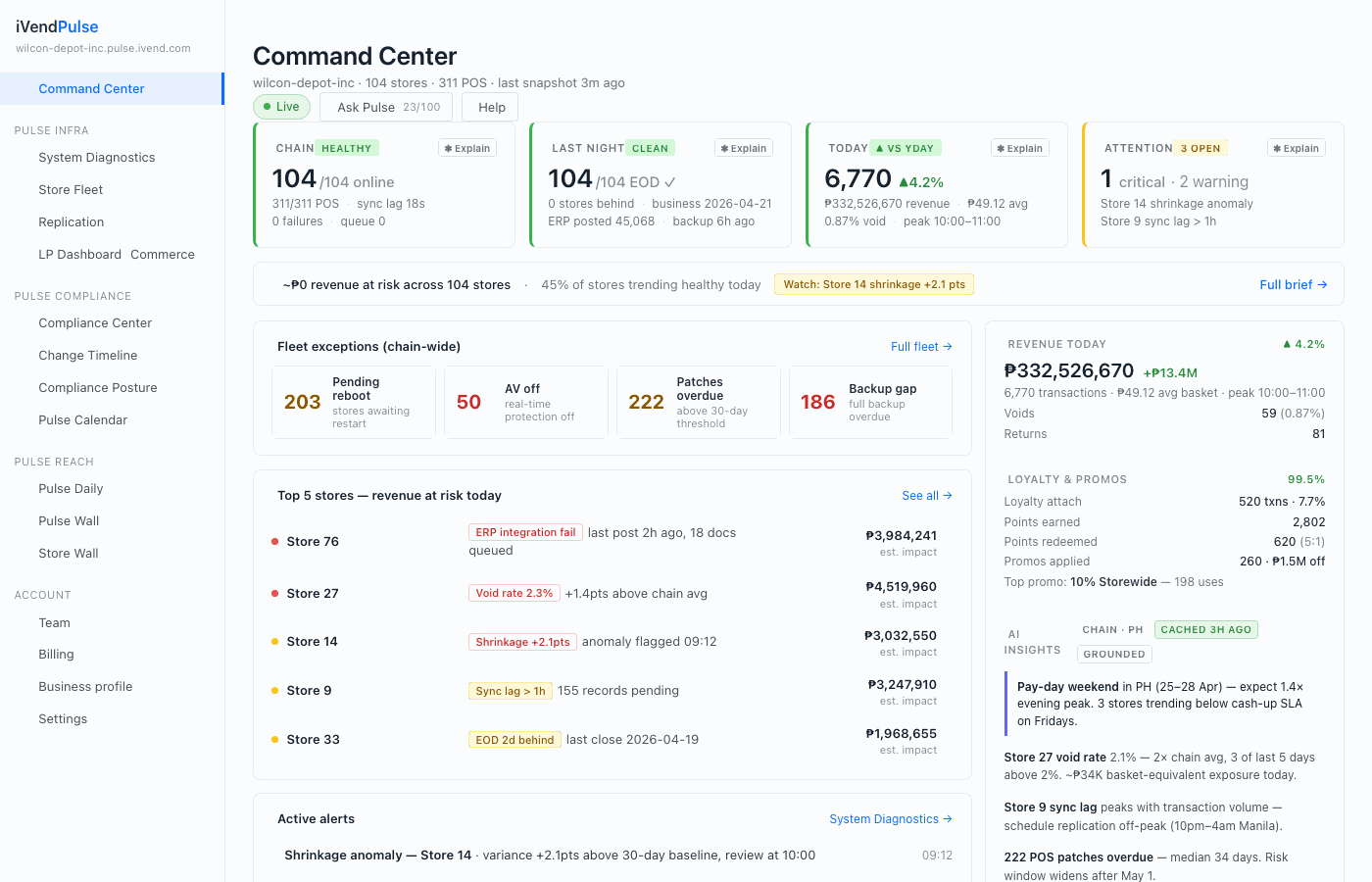Viewport: 1372px width, 882px height.
Task: Click the CLEAN last night badge
Action: [650, 148]
